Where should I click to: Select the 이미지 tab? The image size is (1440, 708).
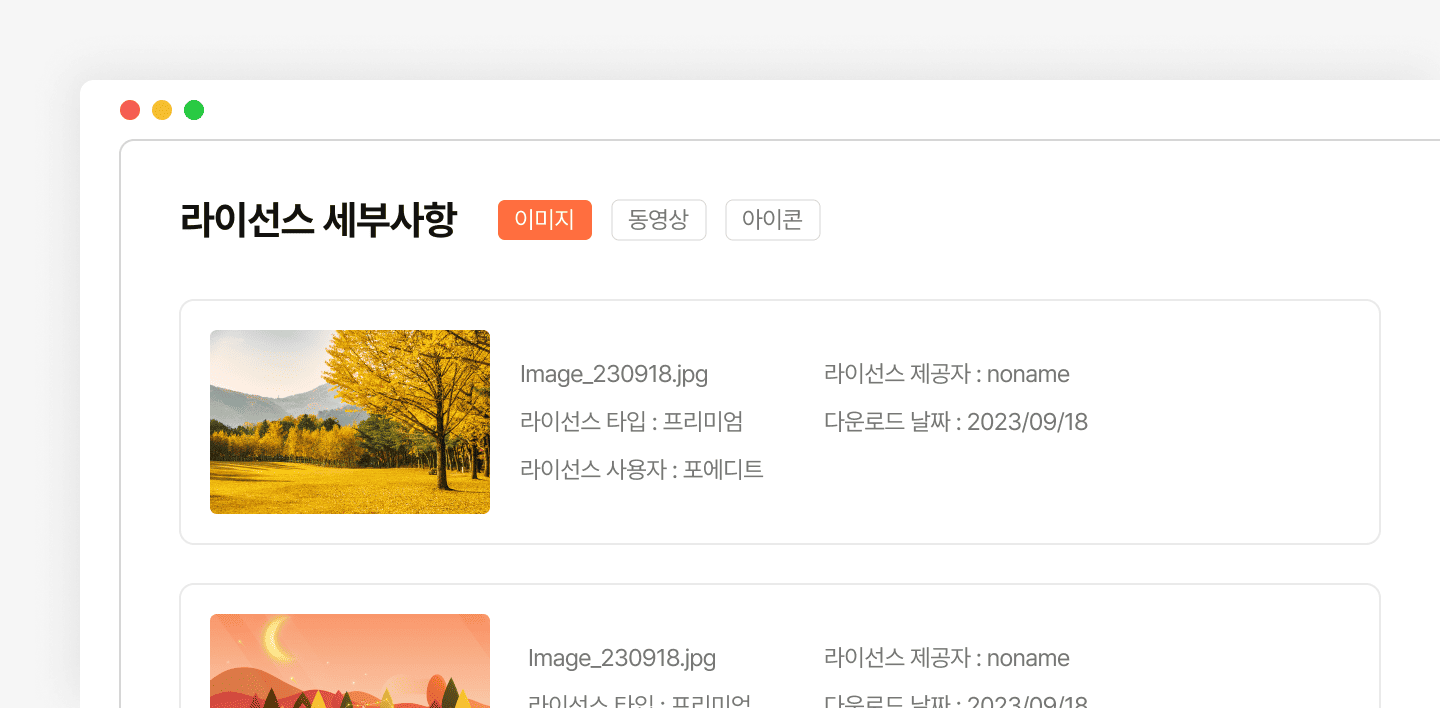pyautogui.click(x=545, y=220)
